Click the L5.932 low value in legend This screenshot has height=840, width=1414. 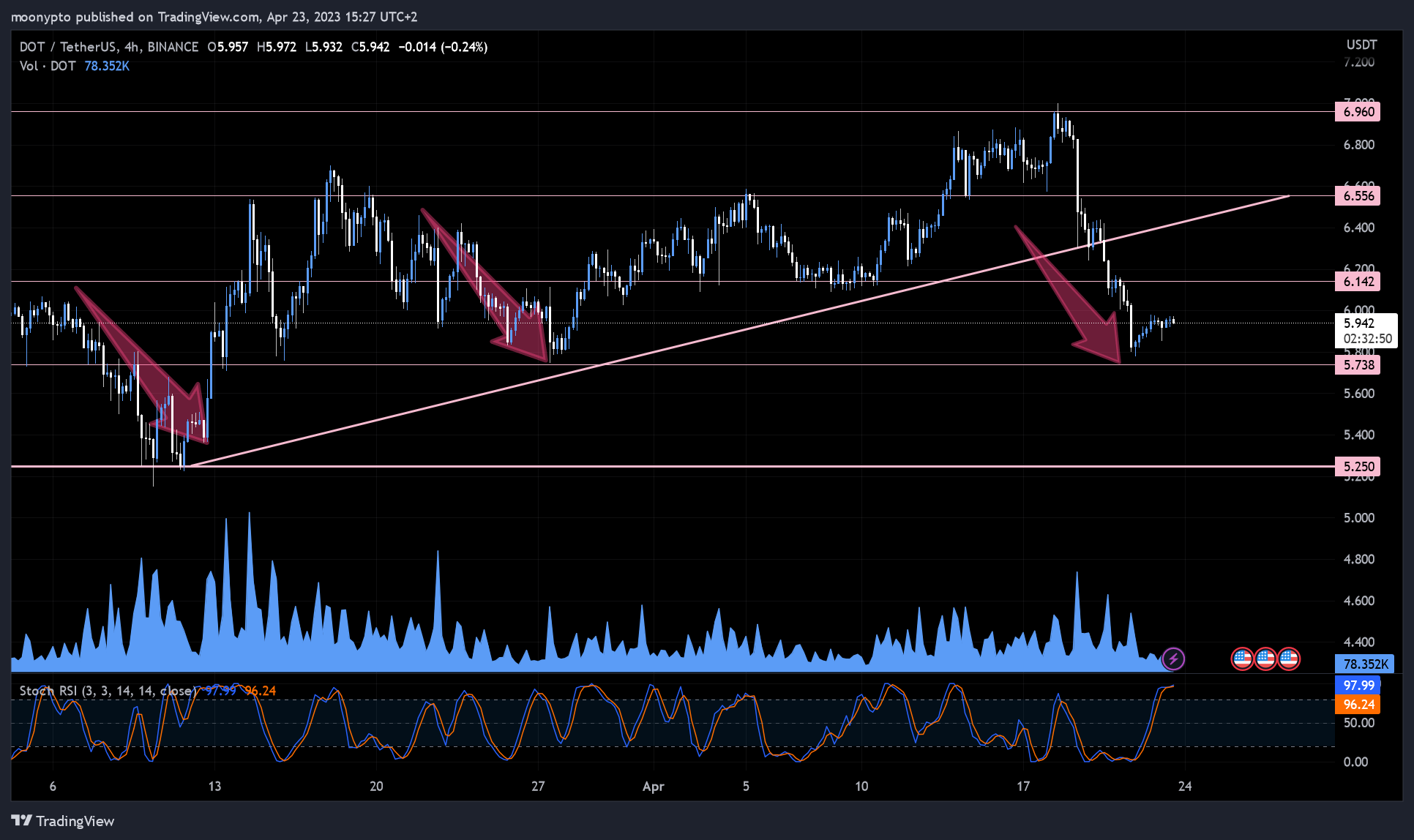(323, 47)
